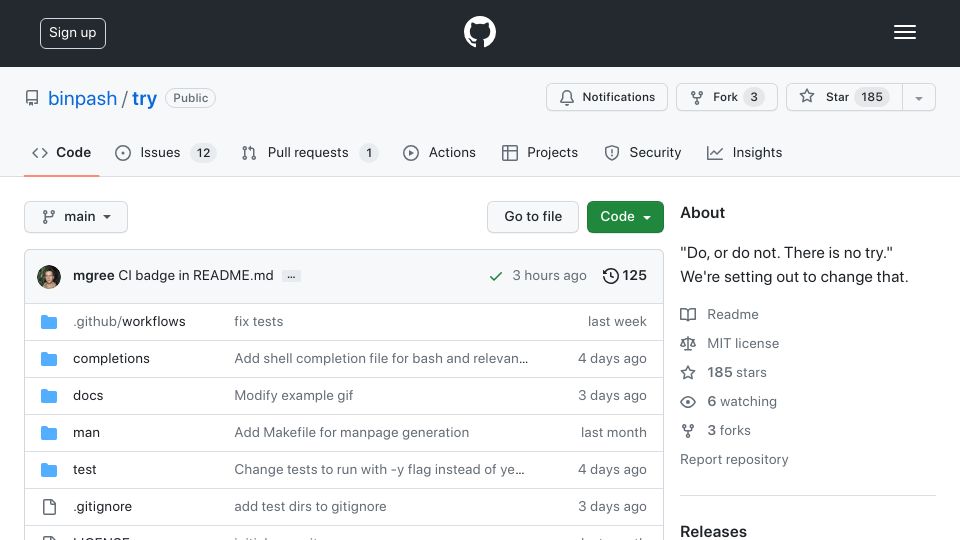Click the mgree avatar image

[49, 277]
